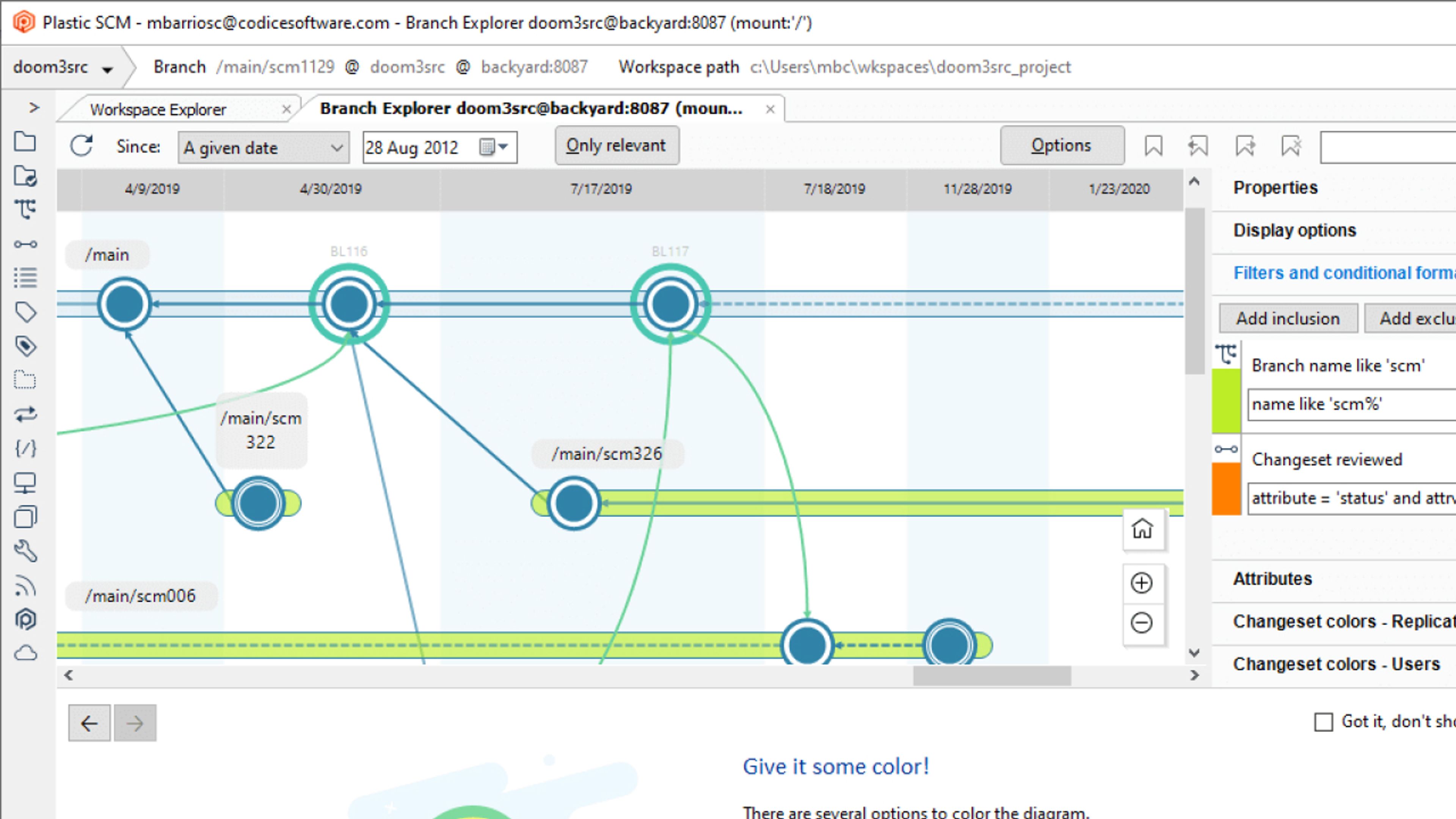Open the Changesets view from the sidebar
Image resolution: width=1456 pixels, height=819 pixels.
[25, 244]
